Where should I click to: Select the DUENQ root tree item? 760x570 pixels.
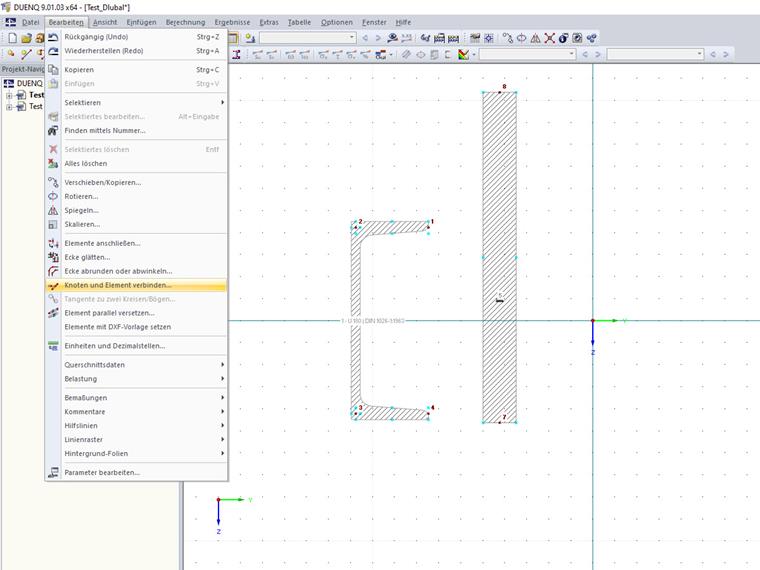30,83
